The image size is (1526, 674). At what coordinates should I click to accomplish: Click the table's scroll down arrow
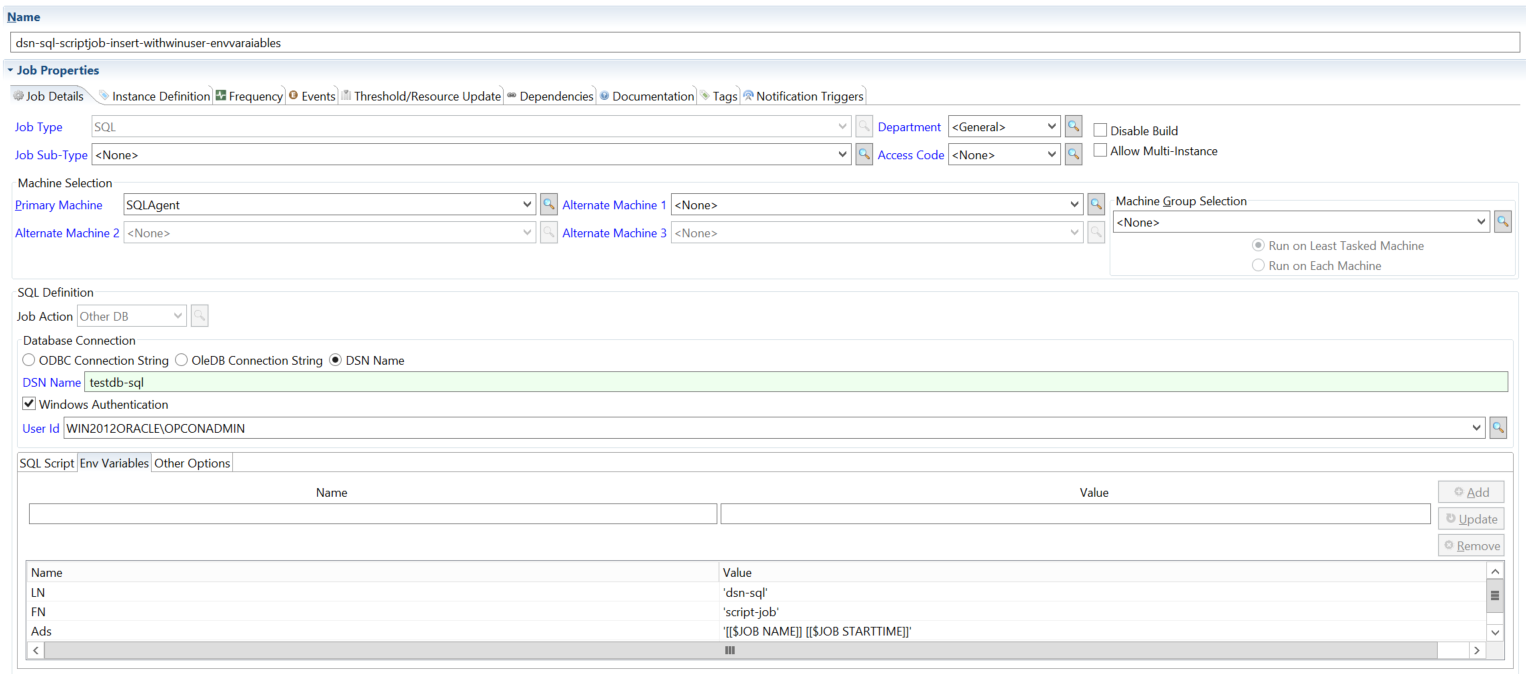(x=1495, y=632)
